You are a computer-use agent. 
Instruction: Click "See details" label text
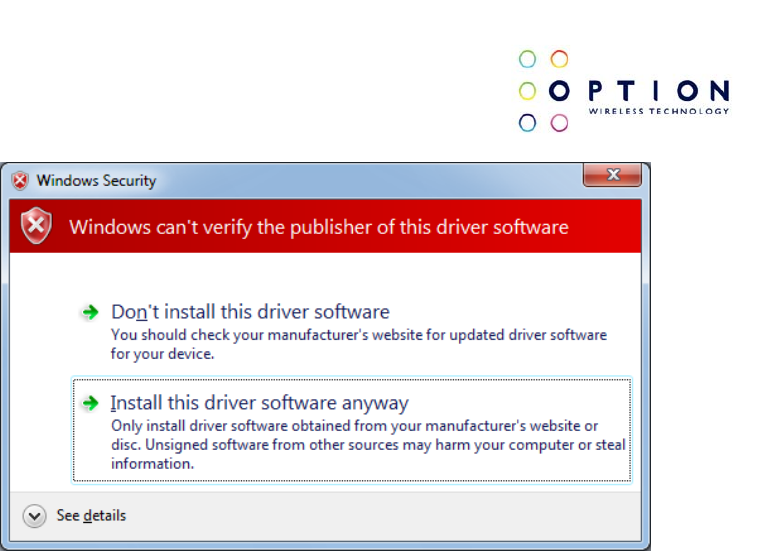pos(91,516)
